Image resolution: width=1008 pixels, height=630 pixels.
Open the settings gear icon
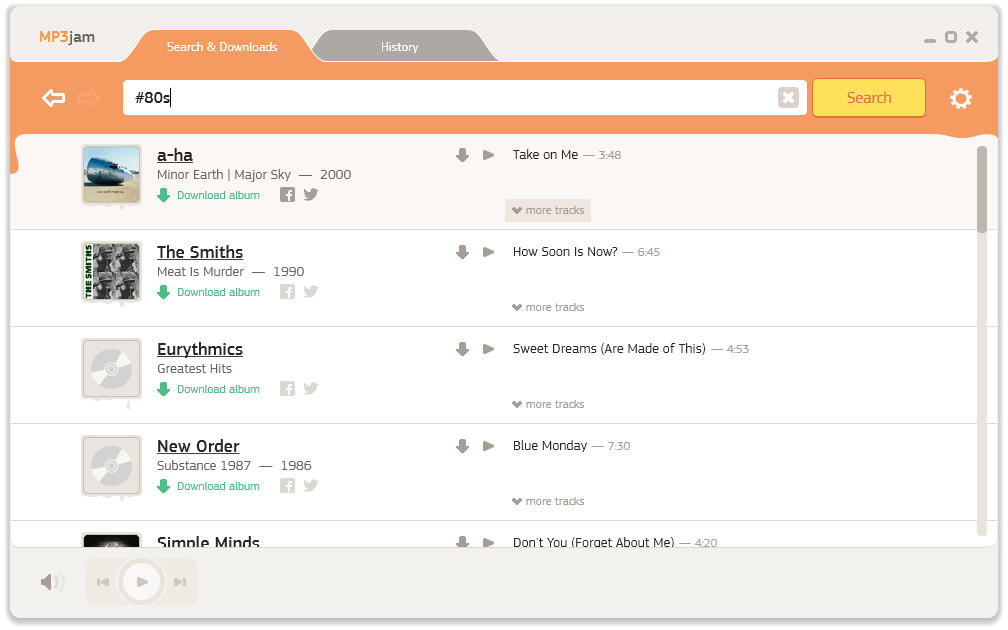point(960,98)
